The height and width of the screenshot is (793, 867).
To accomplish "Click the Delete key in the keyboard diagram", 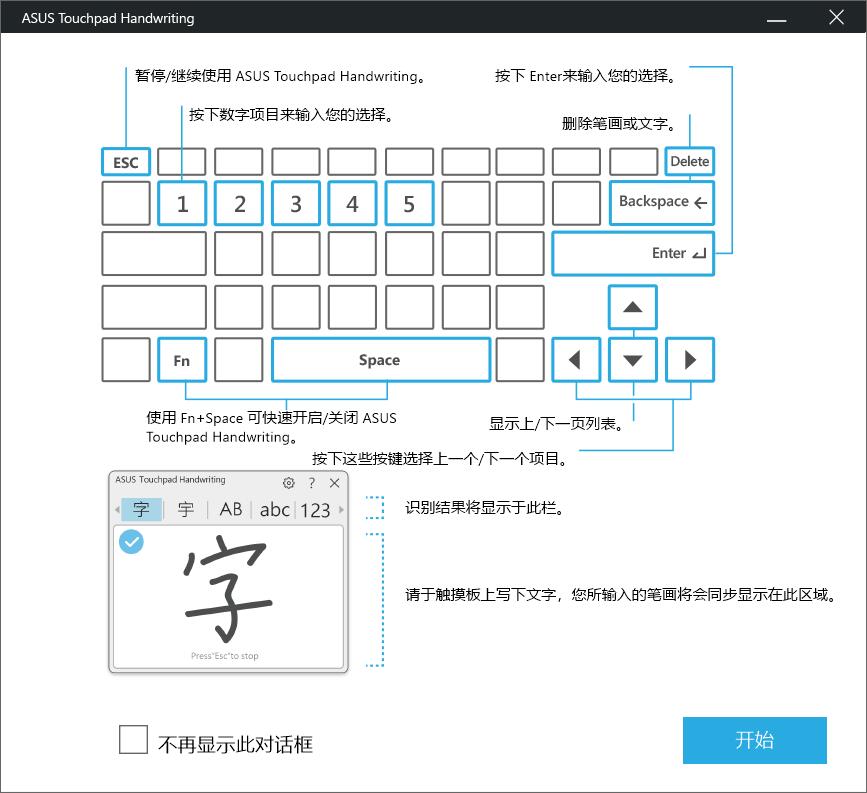I will [690, 161].
